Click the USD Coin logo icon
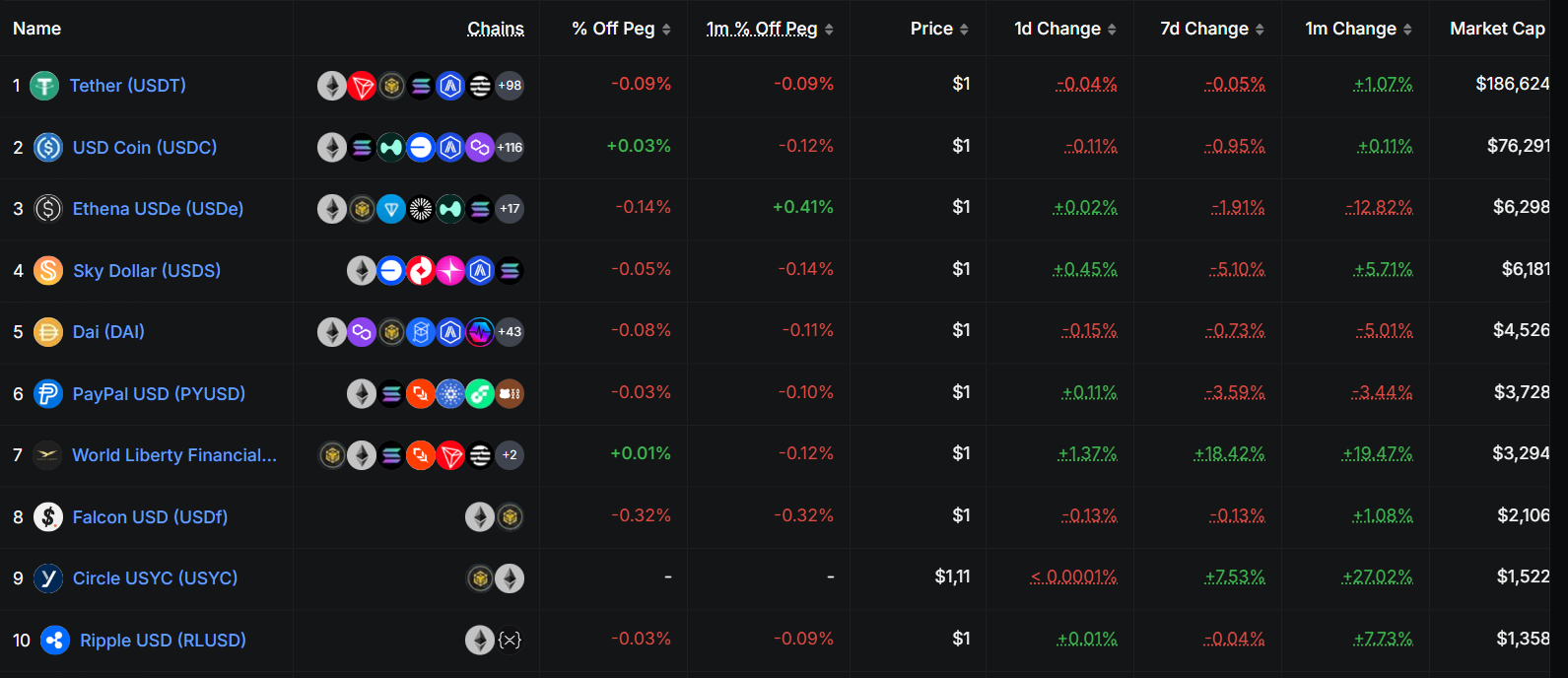Image resolution: width=1568 pixels, height=678 pixels. click(48, 148)
